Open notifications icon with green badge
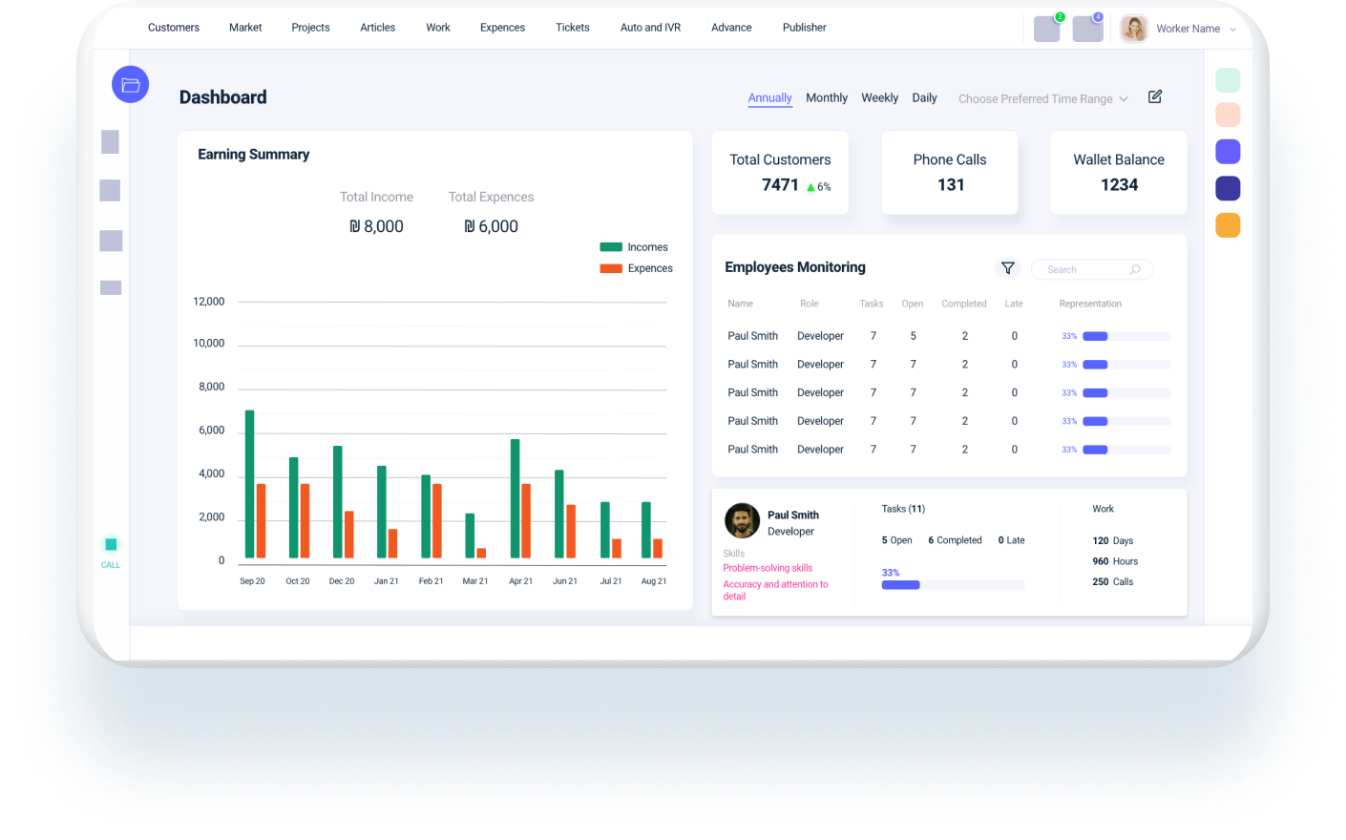 coord(1047,29)
